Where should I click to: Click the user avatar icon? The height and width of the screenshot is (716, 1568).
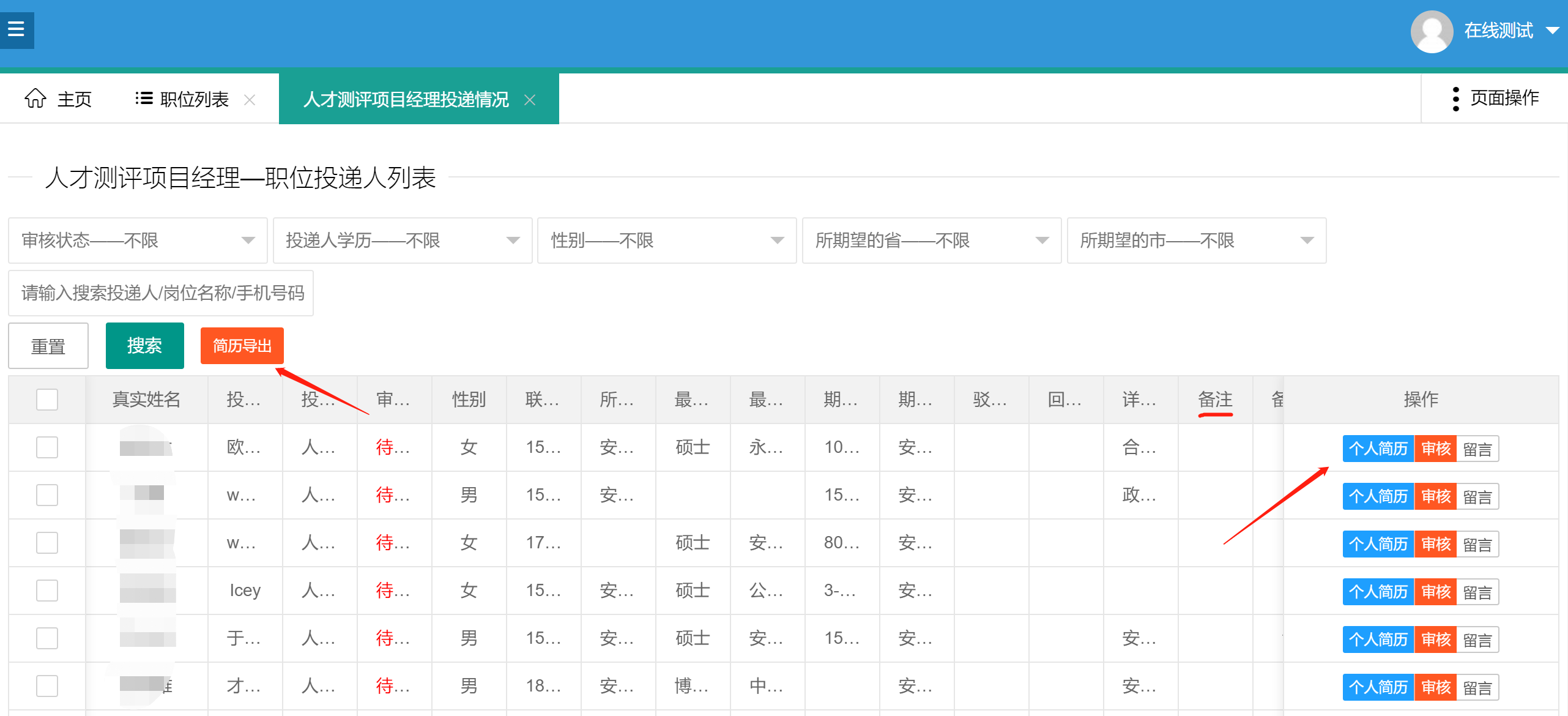[x=1432, y=31]
